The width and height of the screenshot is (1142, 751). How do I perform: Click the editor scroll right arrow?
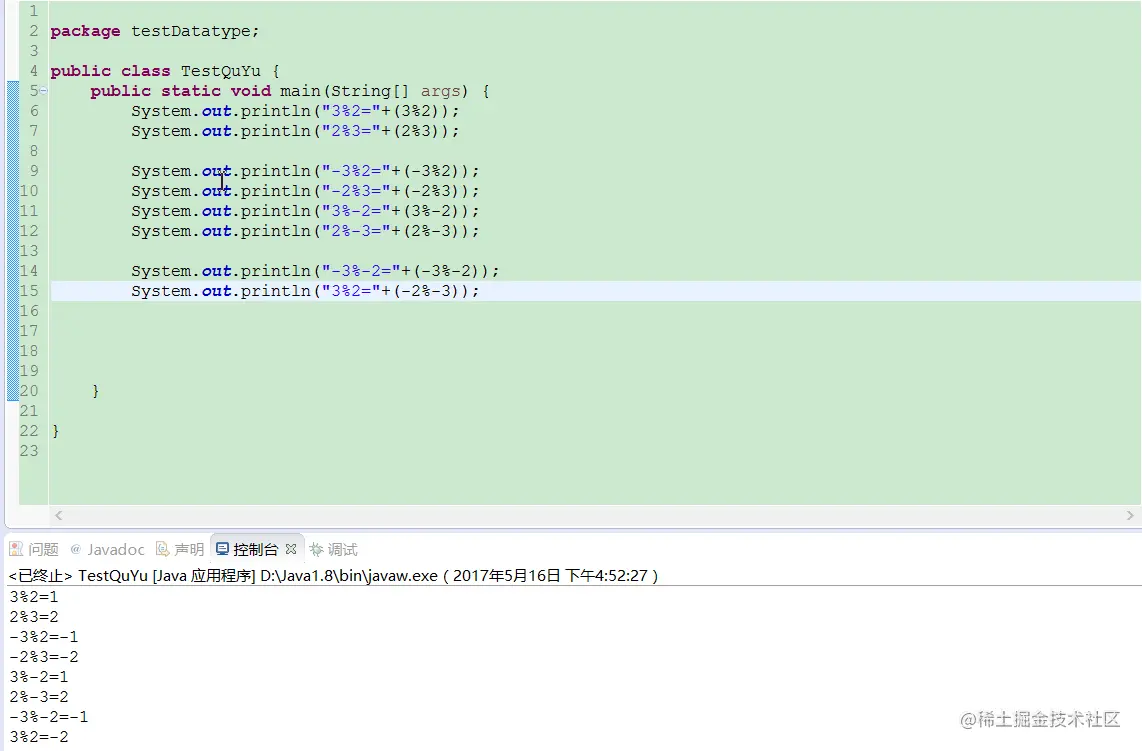point(1130,516)
